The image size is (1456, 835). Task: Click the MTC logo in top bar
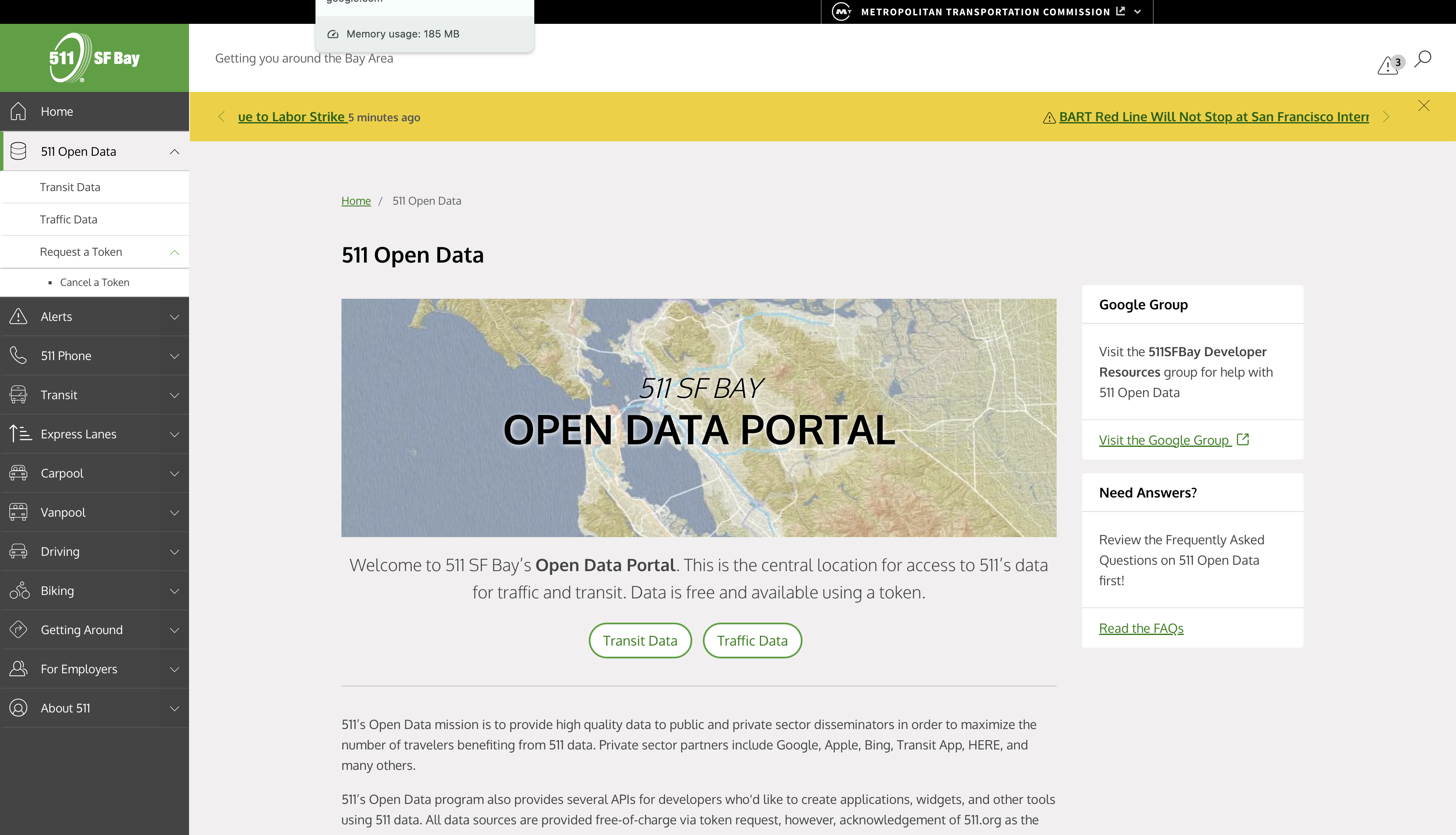point(842,11)
